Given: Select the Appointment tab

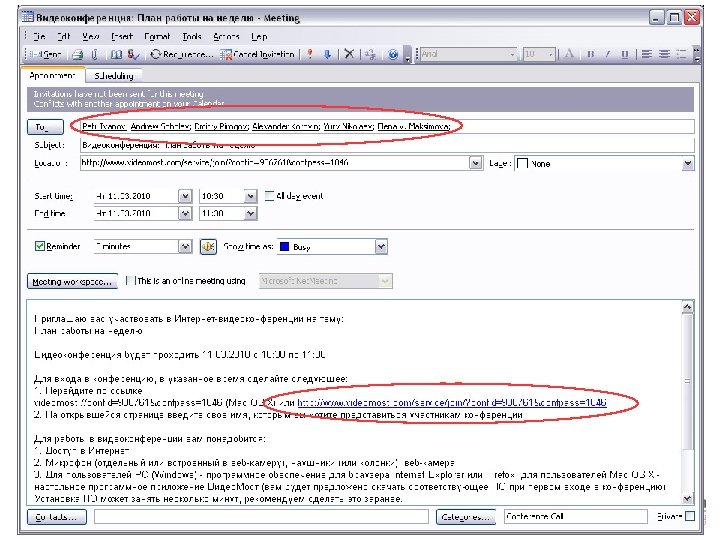Looking at the screenshot, I should click(x=52, y=75).
